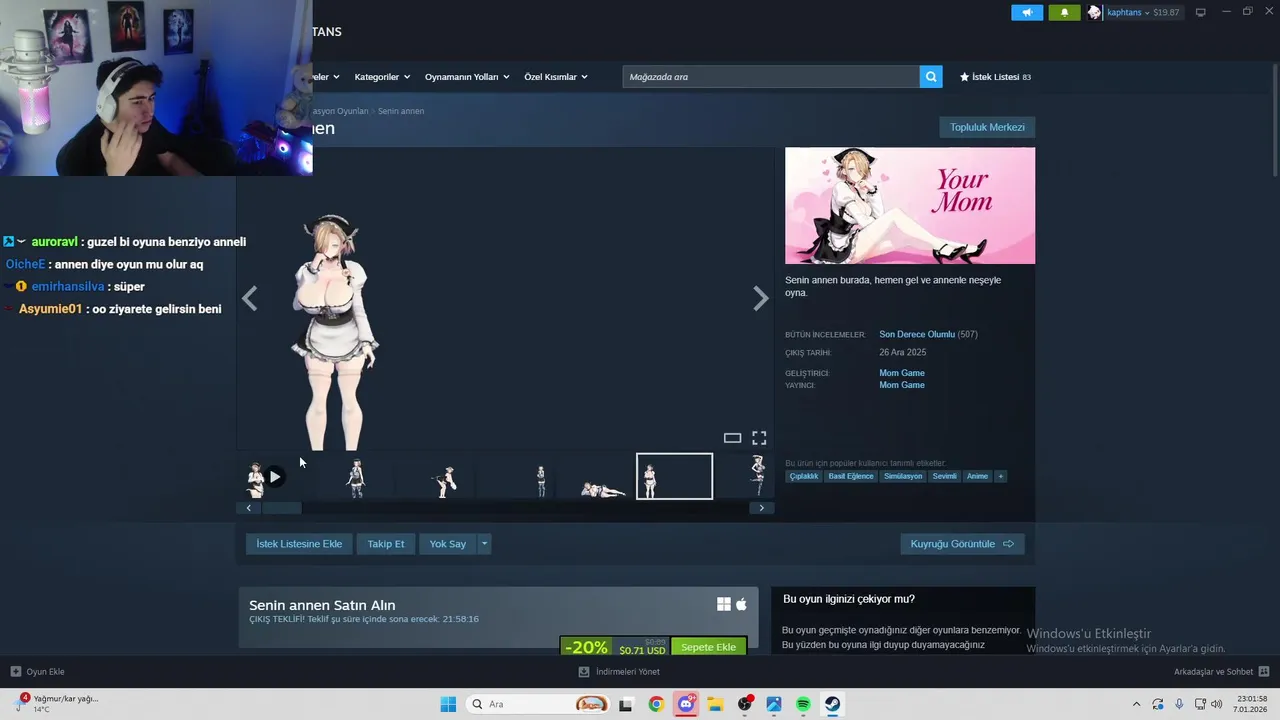Image resolution: width=1280 pixels, height=720 pixels.
Task: Expand the Yok Say options arrow
Action: click(x=484, y=544)
